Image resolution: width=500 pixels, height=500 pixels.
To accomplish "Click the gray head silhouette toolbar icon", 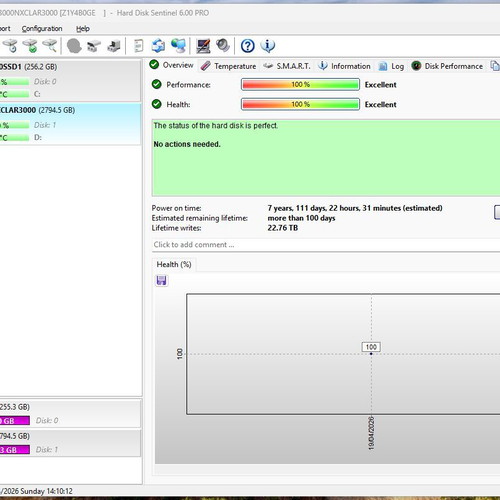I will pyautogui.click(x=74, y=46).
